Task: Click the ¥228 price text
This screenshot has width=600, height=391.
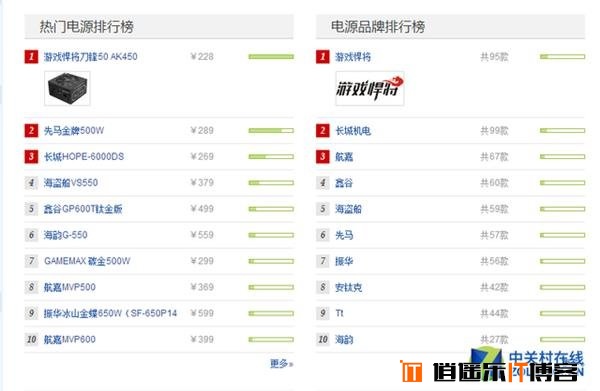Action: click(x=202, y=57)
